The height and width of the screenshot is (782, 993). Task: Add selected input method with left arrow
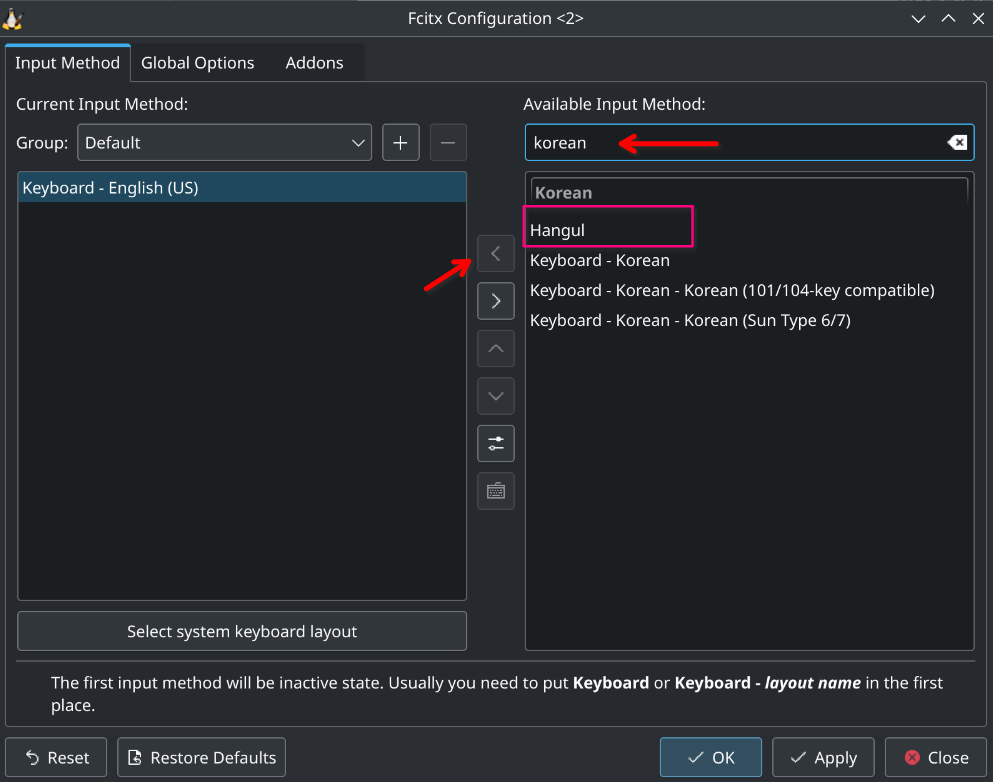pyautogui.click(x=496, y=254)
